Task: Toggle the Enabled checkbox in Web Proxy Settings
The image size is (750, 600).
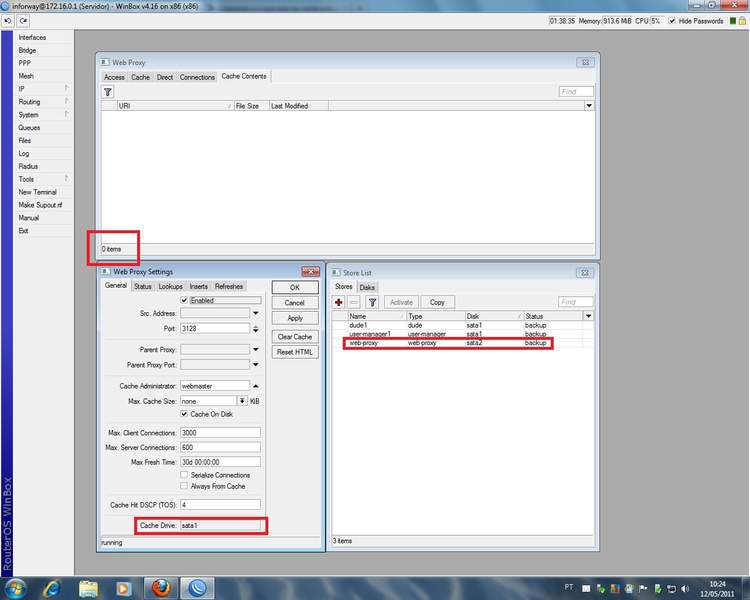Action: tap(184, 300)
